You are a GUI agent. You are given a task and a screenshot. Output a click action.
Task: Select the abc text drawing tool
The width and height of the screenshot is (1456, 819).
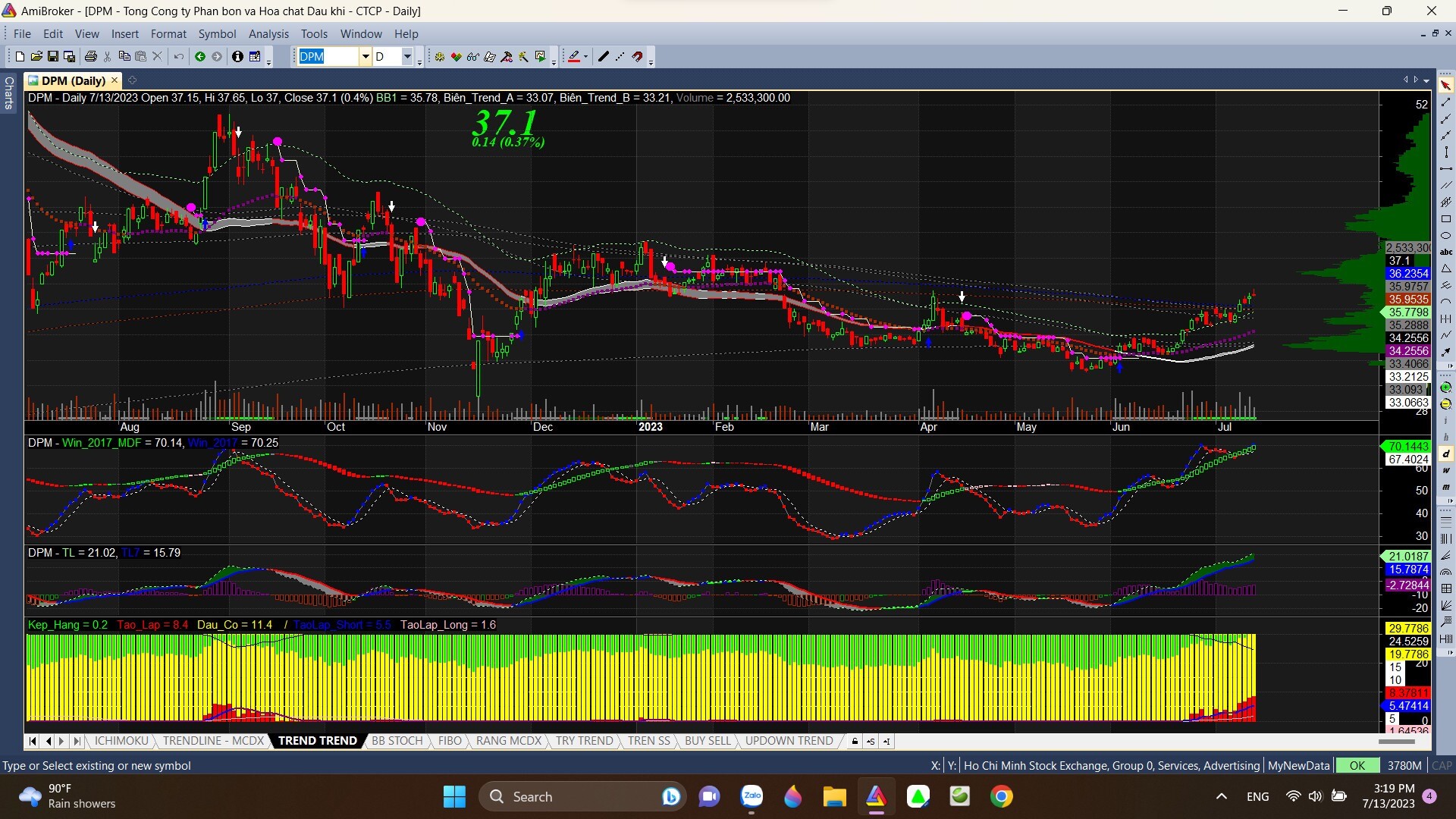click(x=1446, y=252)
